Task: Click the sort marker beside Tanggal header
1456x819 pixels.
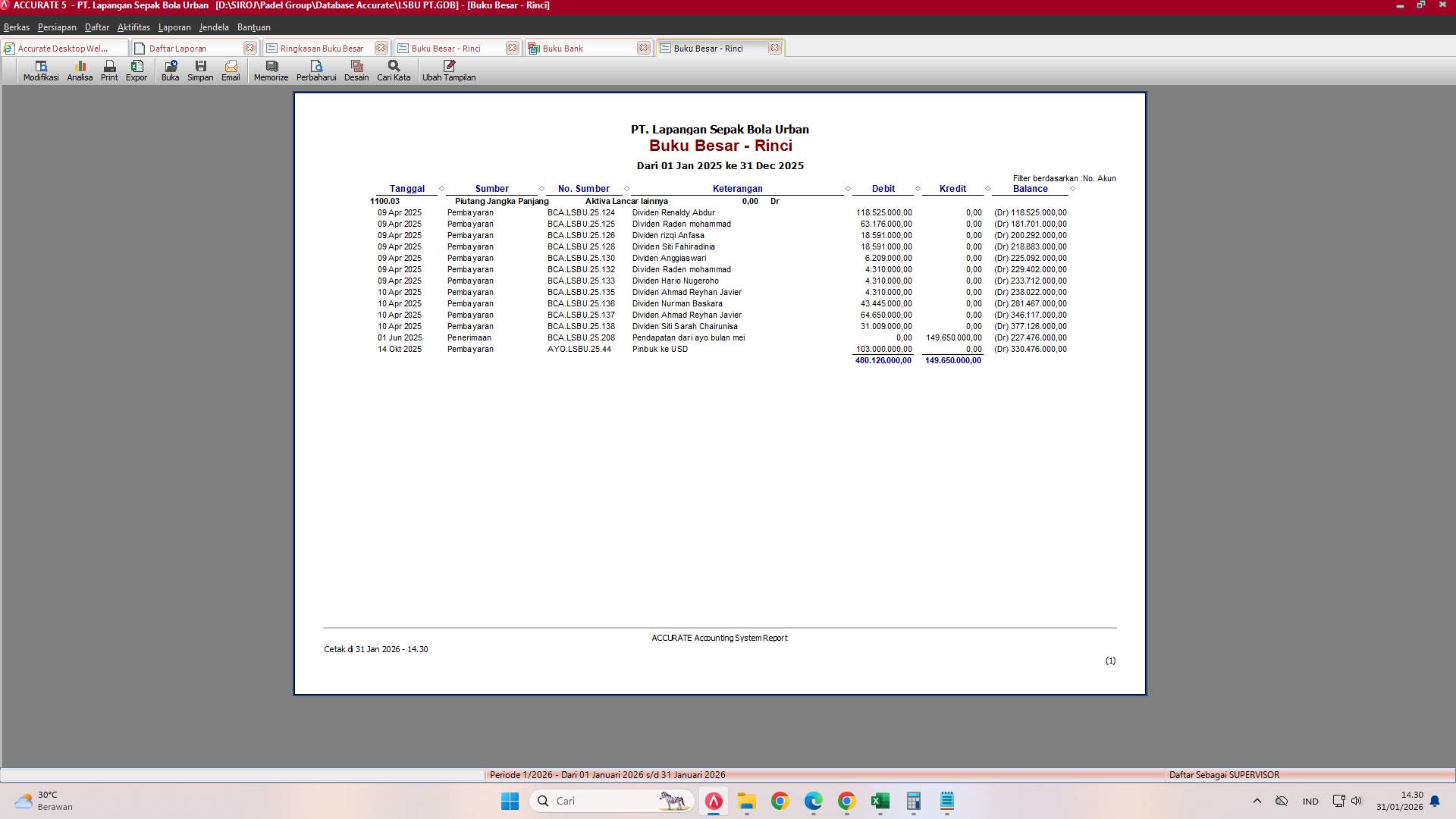Action: tap(441, 188)
